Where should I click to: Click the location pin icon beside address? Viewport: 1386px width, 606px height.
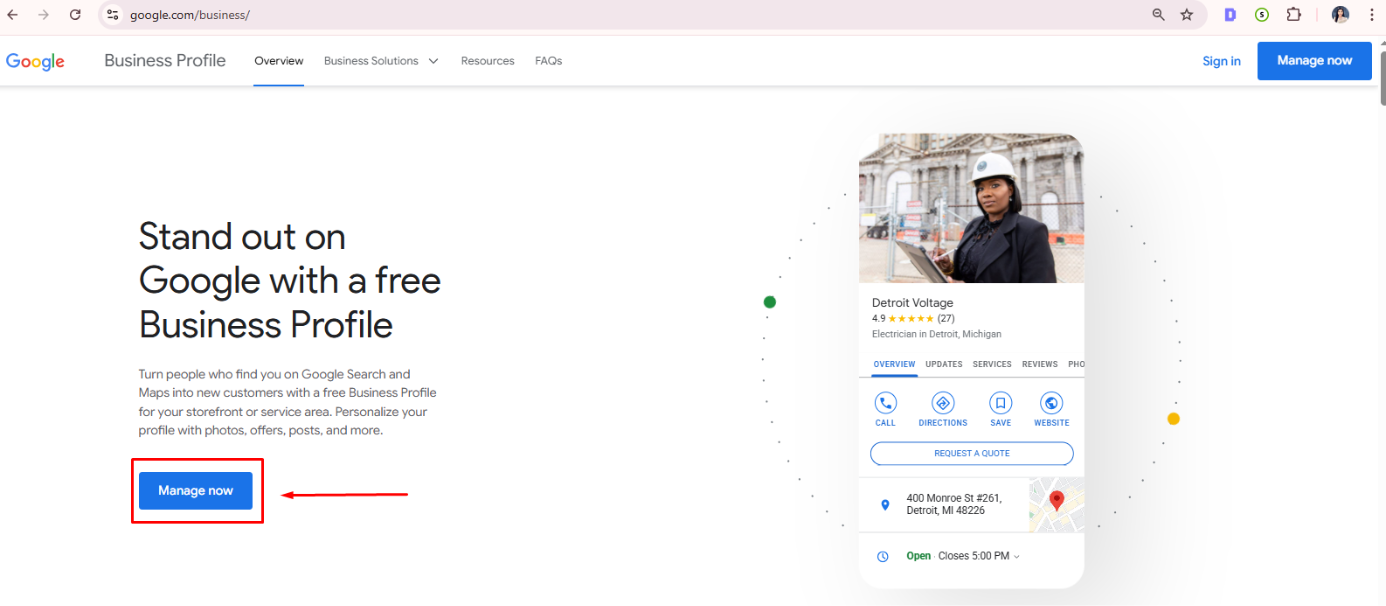point(885,505)
